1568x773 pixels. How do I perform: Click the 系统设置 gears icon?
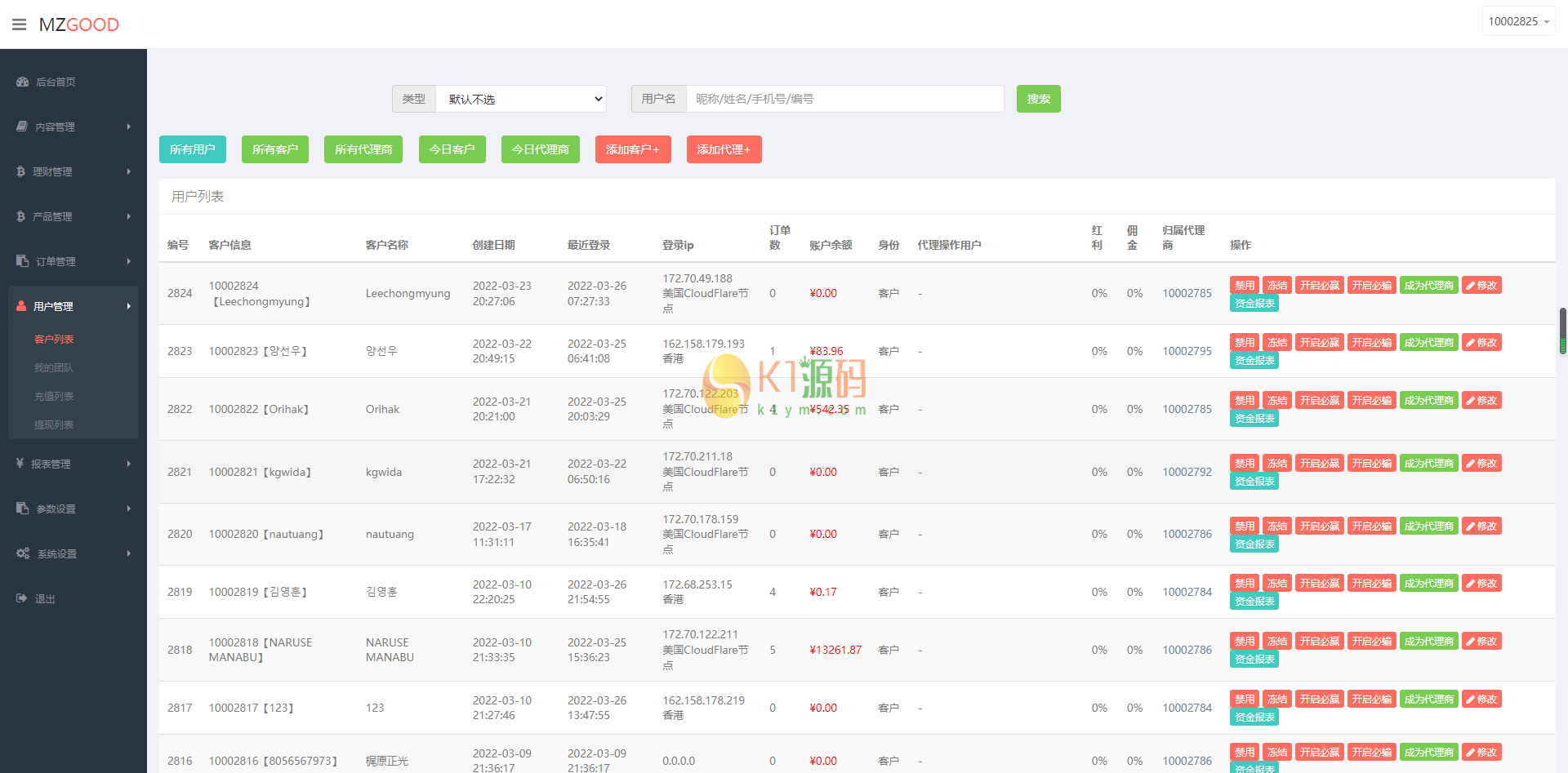coord(23,553)
